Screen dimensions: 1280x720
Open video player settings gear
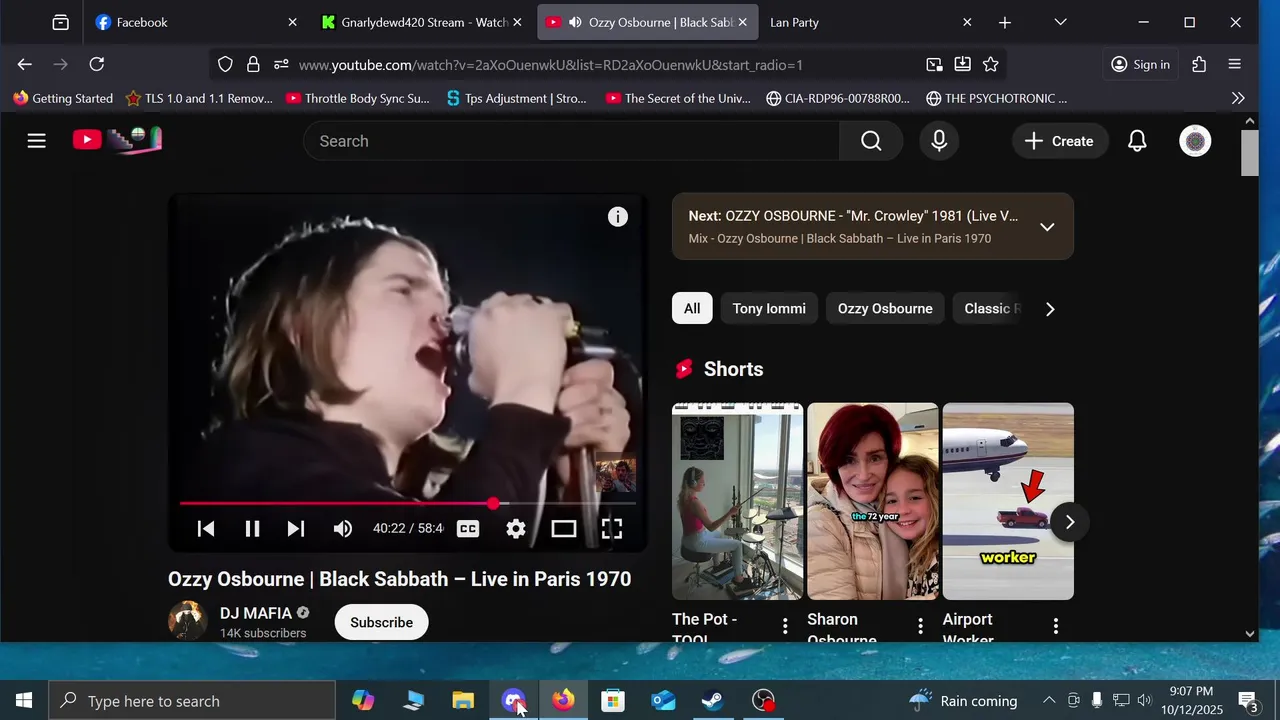(516, 529)
